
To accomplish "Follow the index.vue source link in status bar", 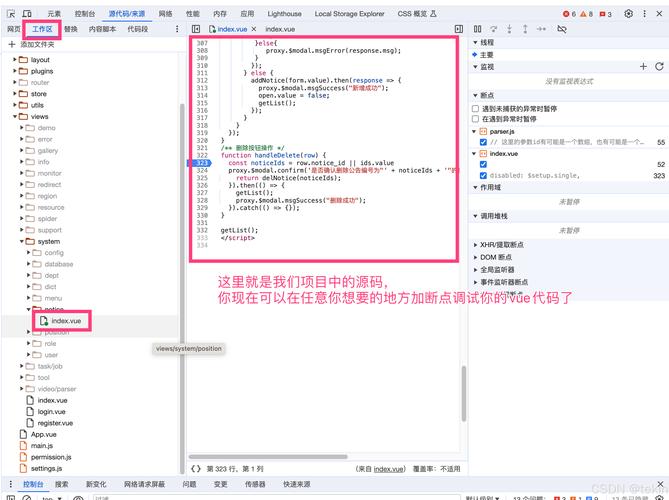I will pyautogui.click(x=388, y=469).
